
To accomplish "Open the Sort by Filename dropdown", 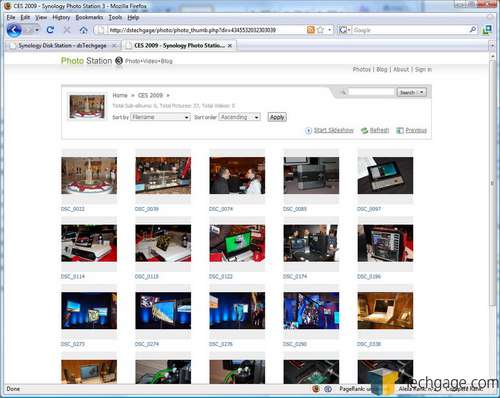I will click(160, 117).
